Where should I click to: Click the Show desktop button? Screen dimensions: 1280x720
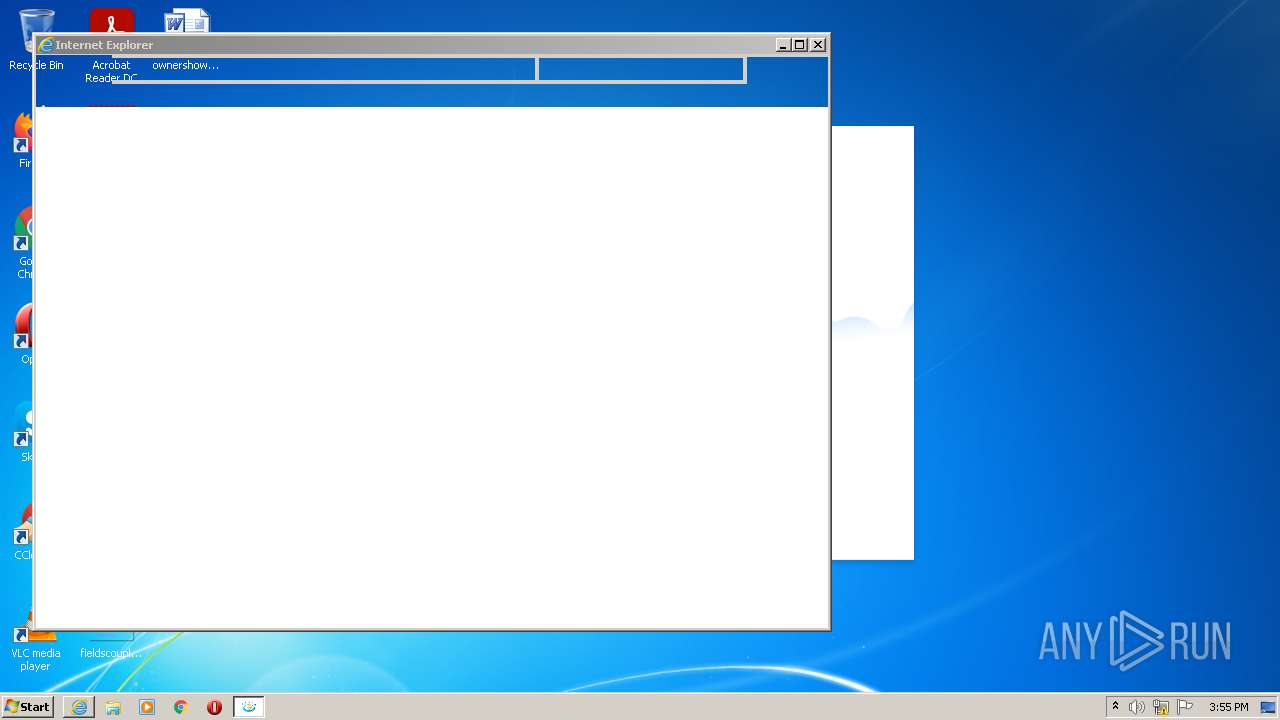point(1269,707)
